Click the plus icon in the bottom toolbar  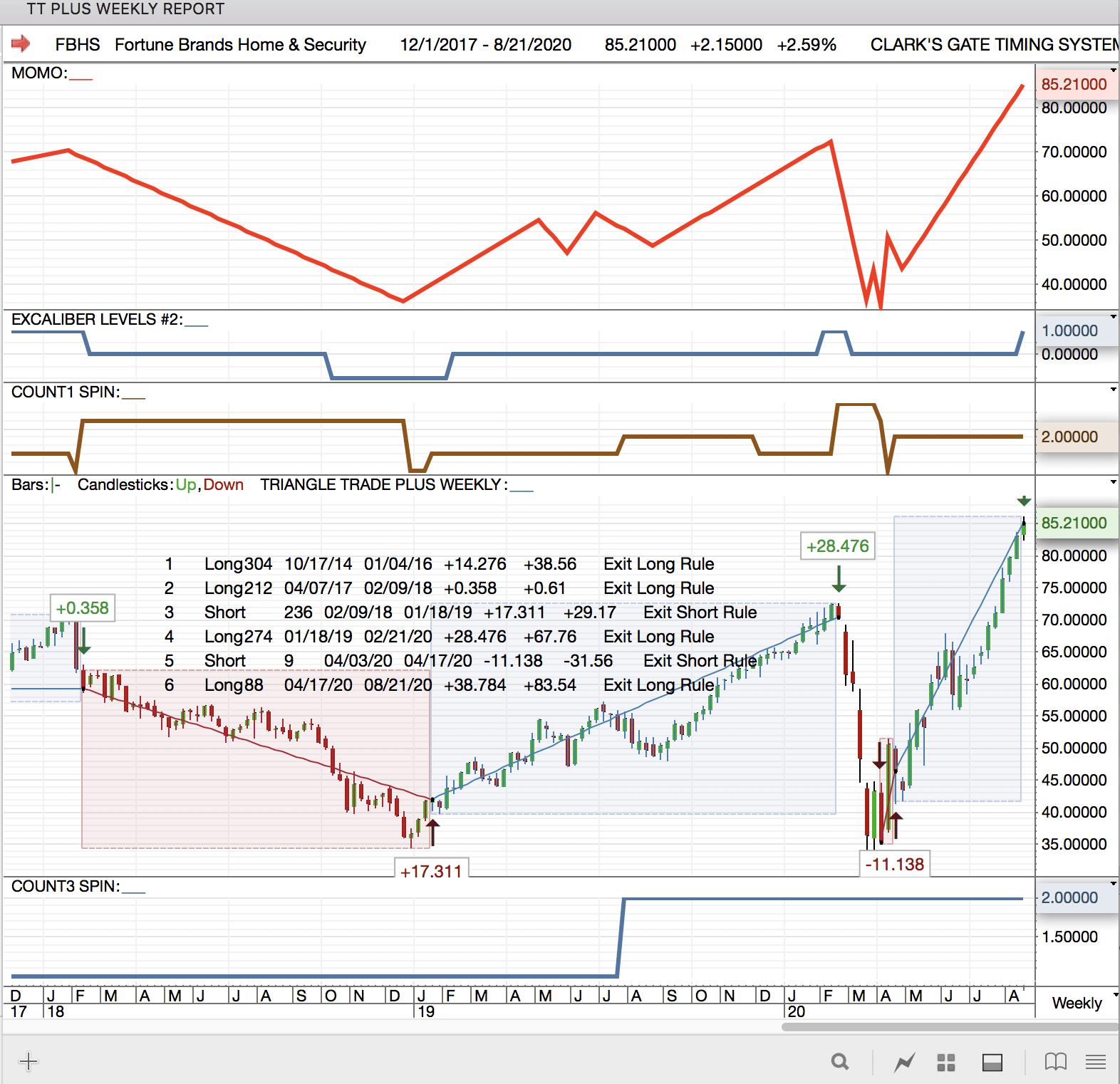pyautogui.click(x=28, y=1062)
